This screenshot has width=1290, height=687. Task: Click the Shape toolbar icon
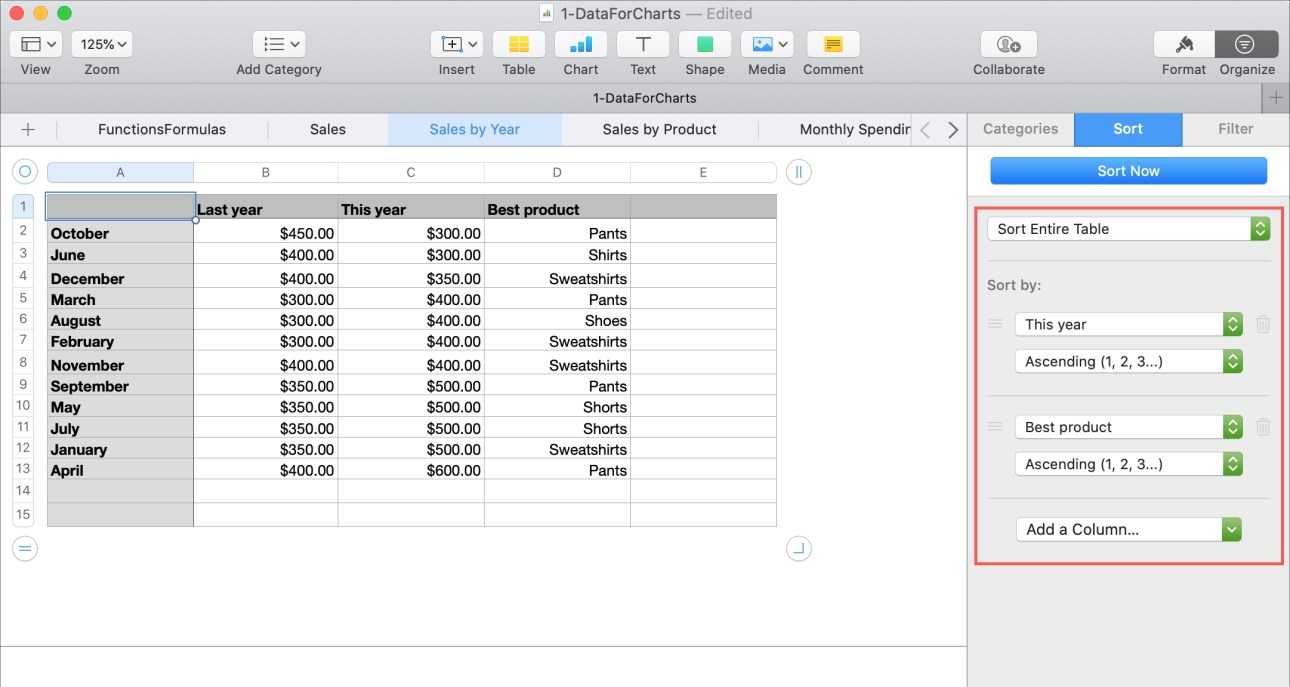(704, 45)
